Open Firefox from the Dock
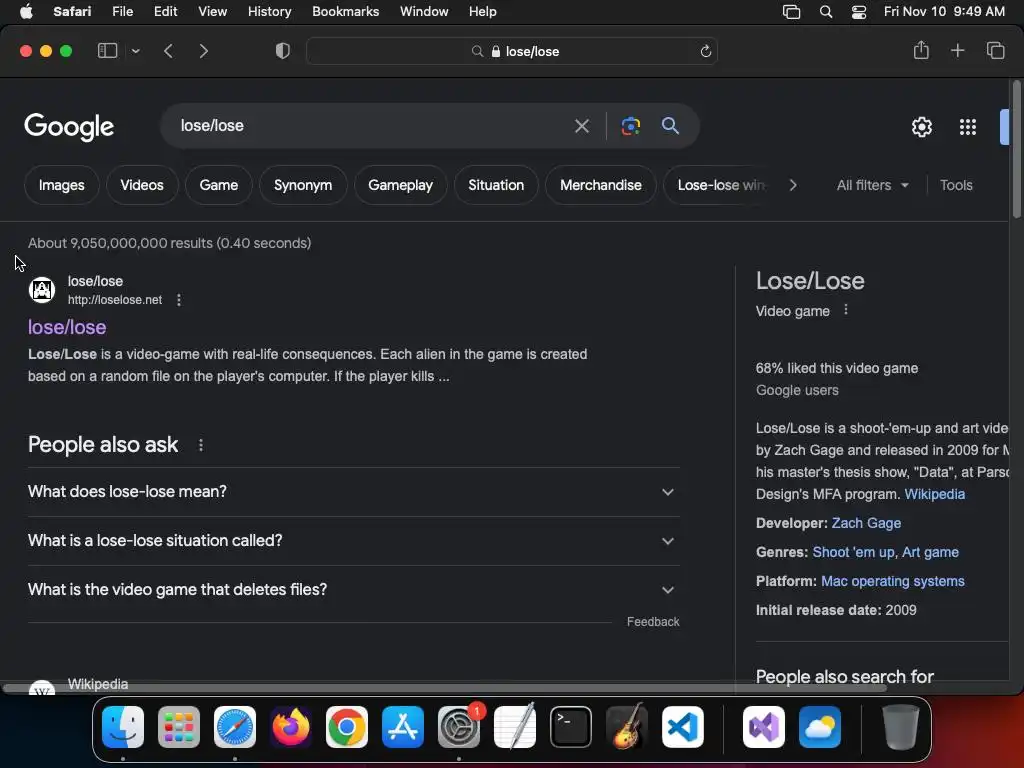1024x768 pixels. 291,727
